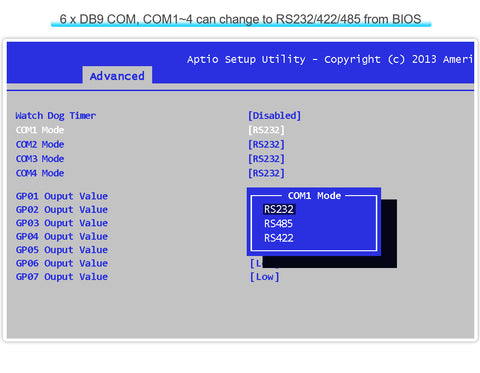Select GP03 Ouput Value

(62, 223)
